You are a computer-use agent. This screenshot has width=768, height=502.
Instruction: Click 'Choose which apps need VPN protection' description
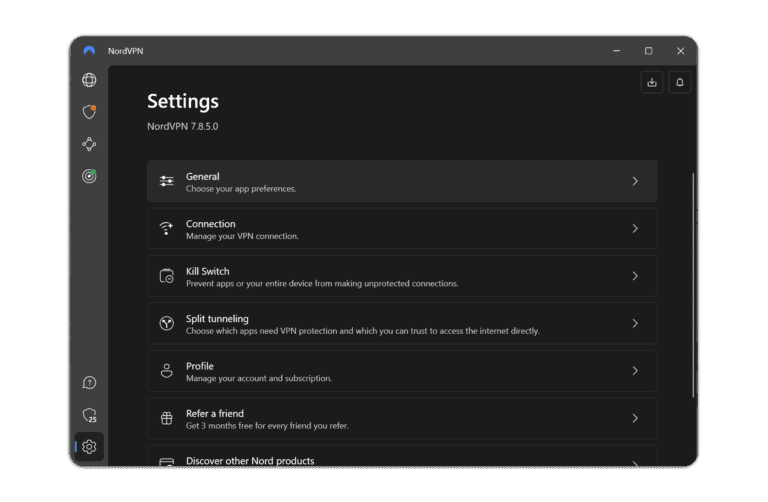click(x=362, y=332)
